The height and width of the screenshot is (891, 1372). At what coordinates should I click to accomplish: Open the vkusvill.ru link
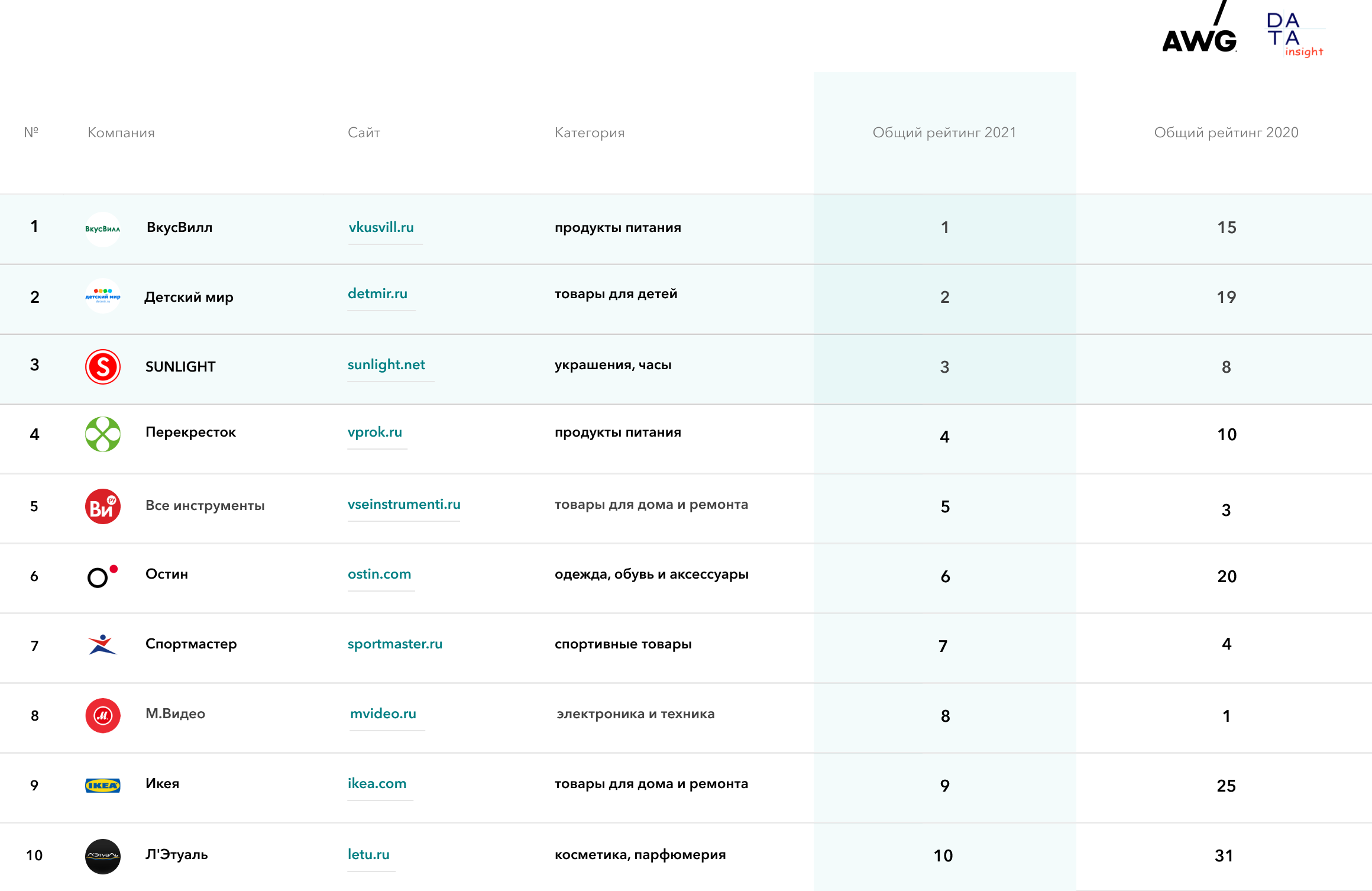(x=381, y=227)
